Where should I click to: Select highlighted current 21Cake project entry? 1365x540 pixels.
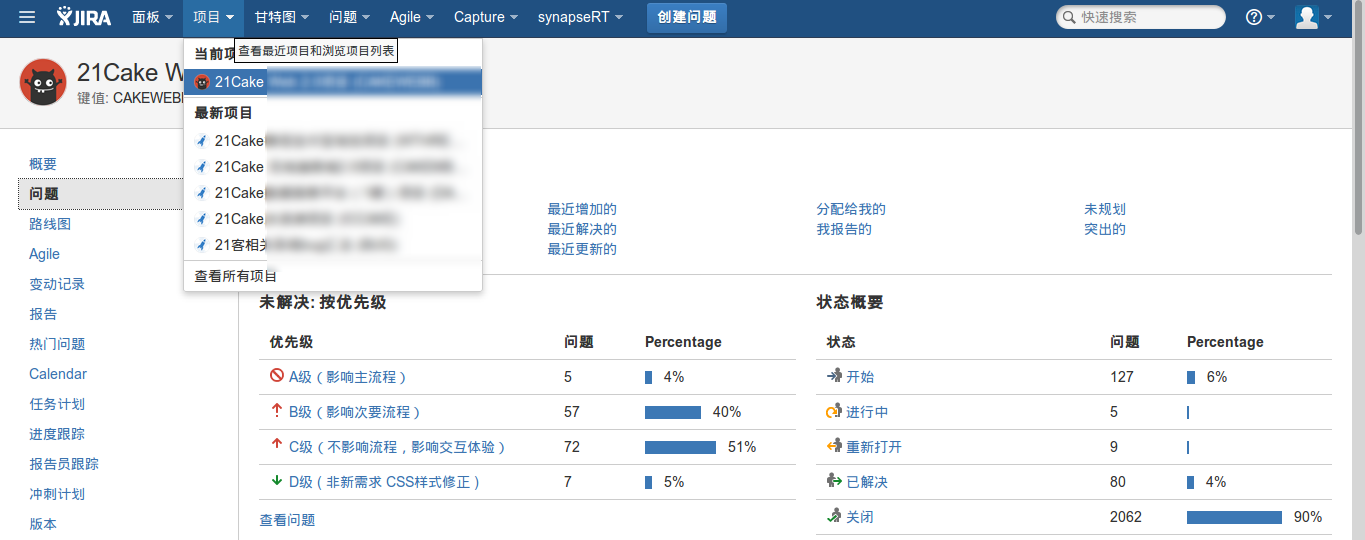click(333, 82)
